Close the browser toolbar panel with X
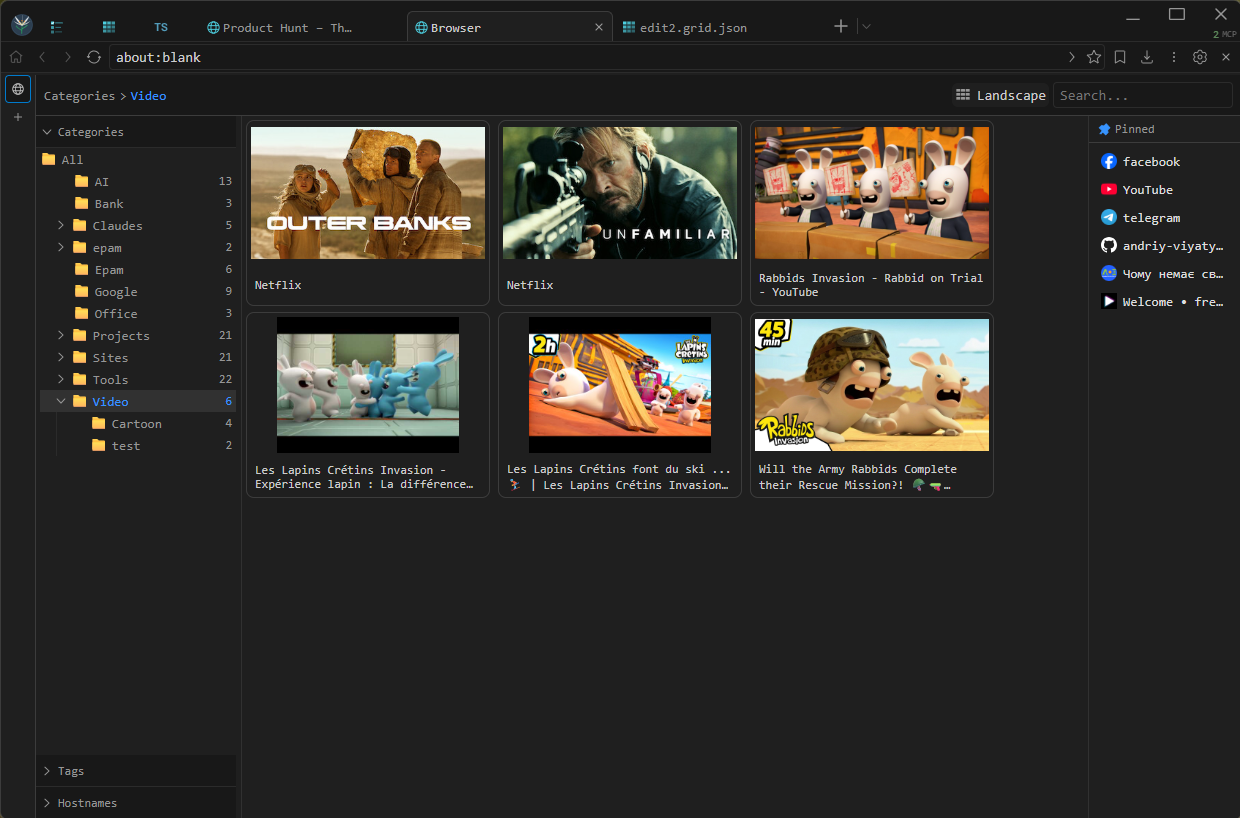This screenshot has height=818, width=1240. pos(1226,57)
